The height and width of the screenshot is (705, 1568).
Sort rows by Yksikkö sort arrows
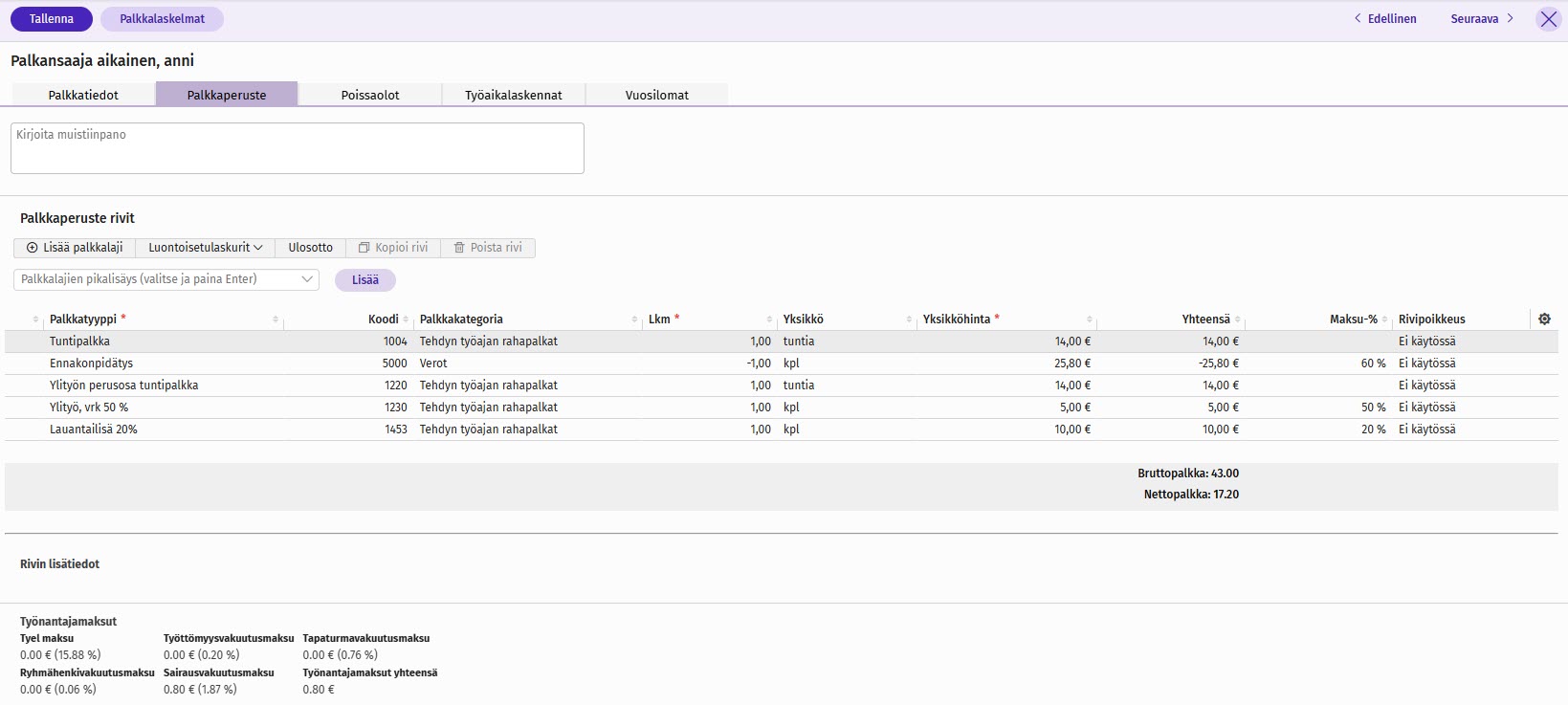(909, 319)
